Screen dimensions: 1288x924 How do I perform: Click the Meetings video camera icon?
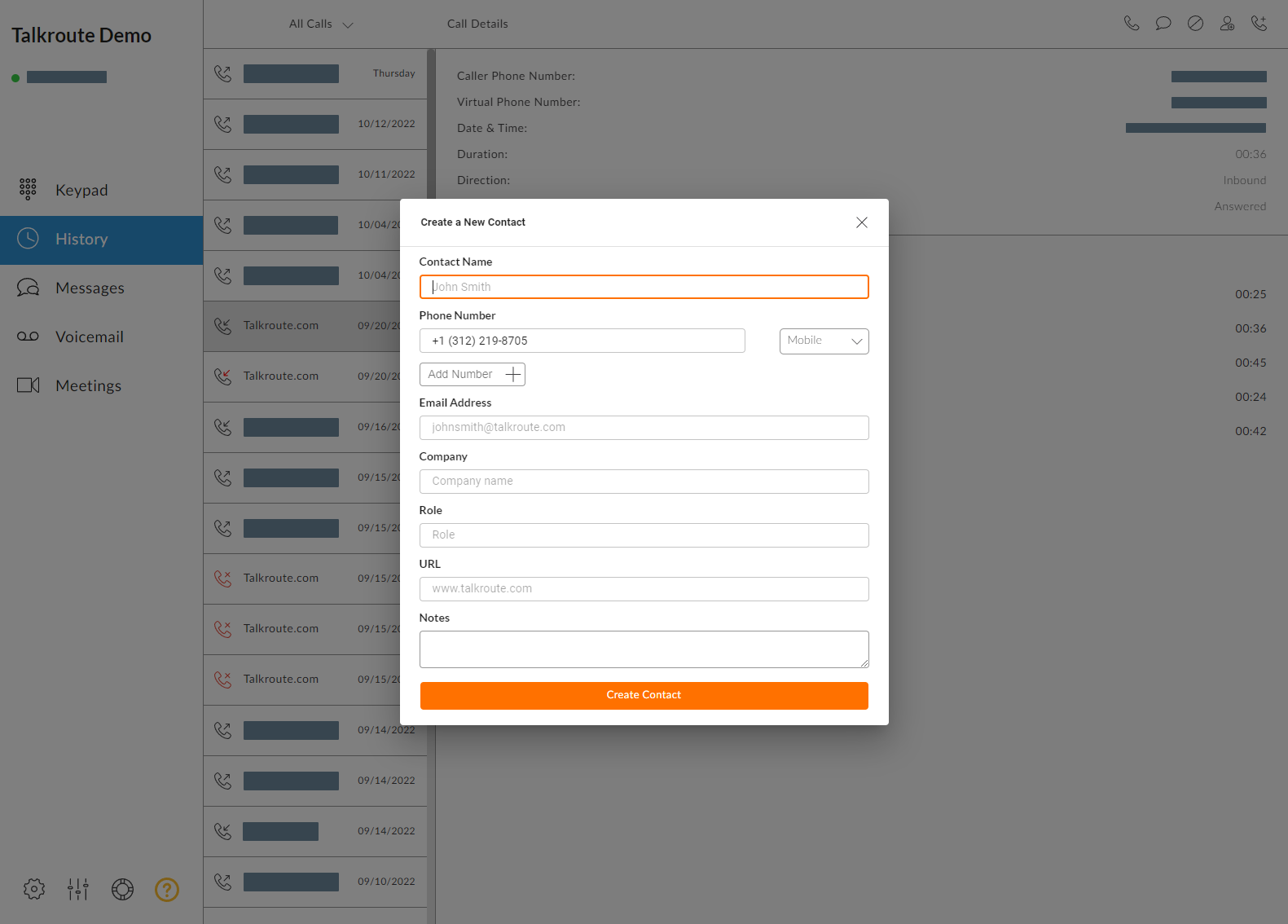[x=29, y=385]
